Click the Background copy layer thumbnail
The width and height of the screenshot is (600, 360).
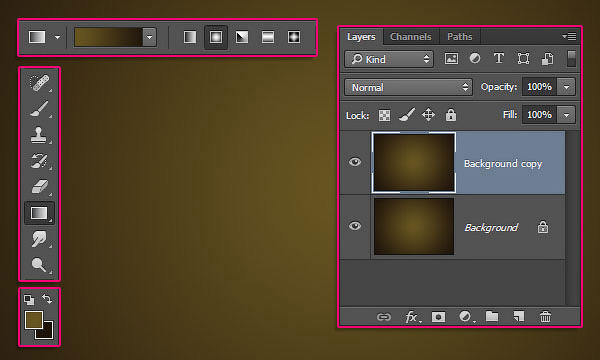(x=414, y=162)
